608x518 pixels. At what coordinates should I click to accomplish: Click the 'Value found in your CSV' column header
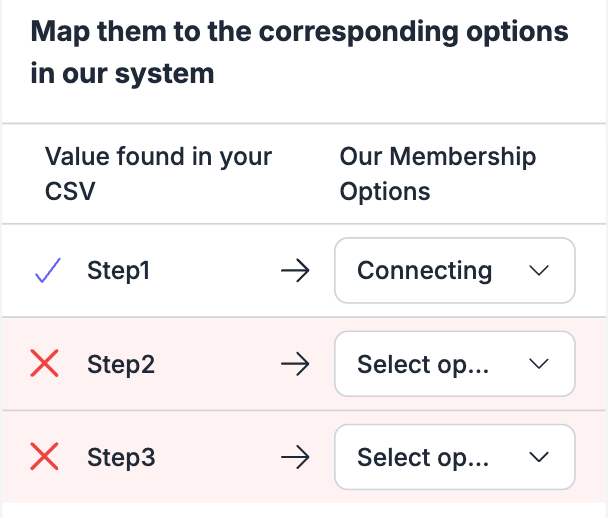tap(158, 173)
